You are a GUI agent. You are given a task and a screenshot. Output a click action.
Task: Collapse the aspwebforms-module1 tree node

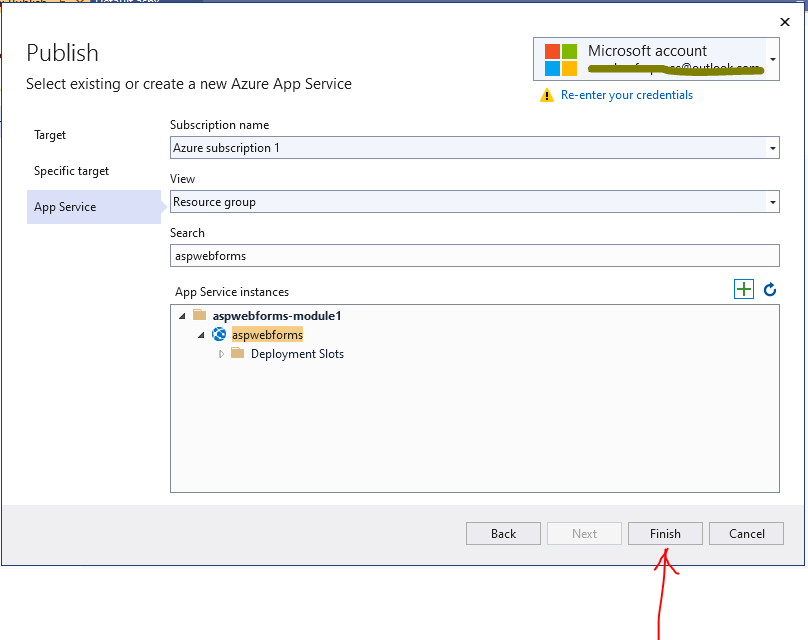click(182, 316)
